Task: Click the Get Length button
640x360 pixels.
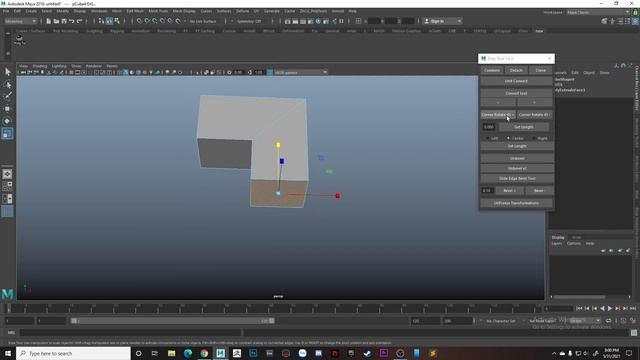Action: pyautogui.click(x=524, y=127)
